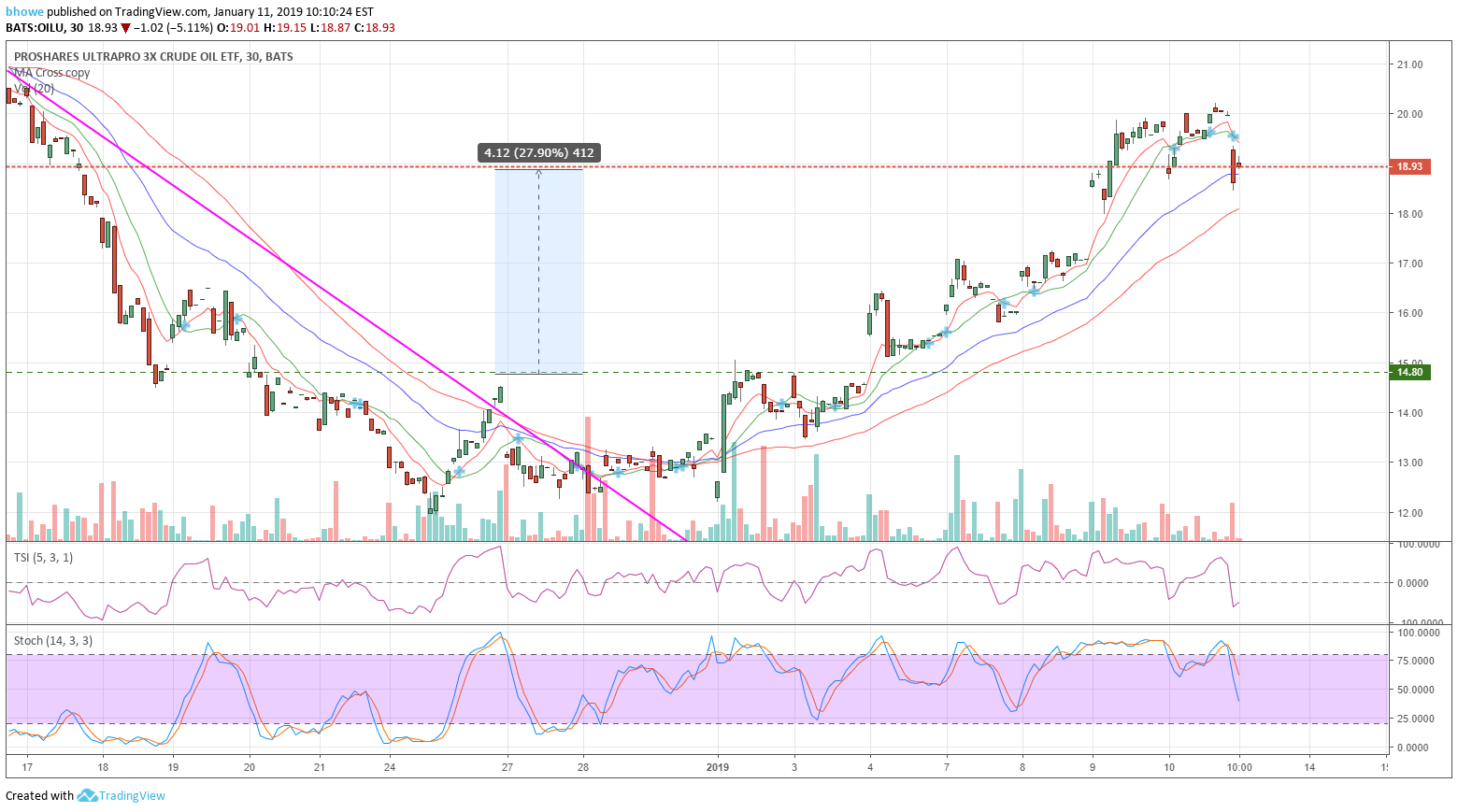
Task: Click the MA Cross copy indicator label
Action: click(51, 73)
